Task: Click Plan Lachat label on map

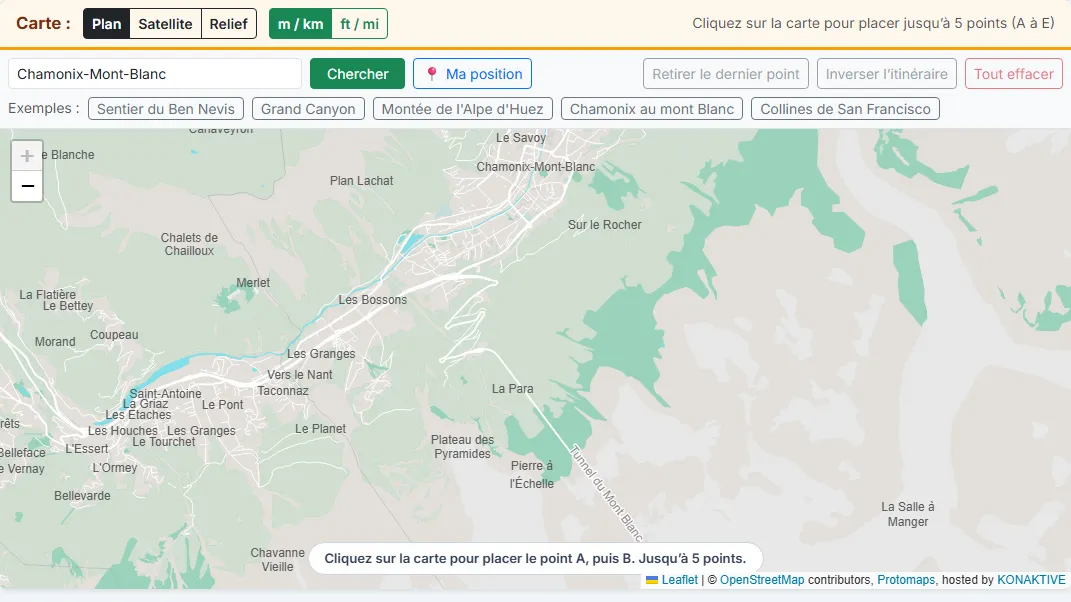Action: click(x=361, y=181)
